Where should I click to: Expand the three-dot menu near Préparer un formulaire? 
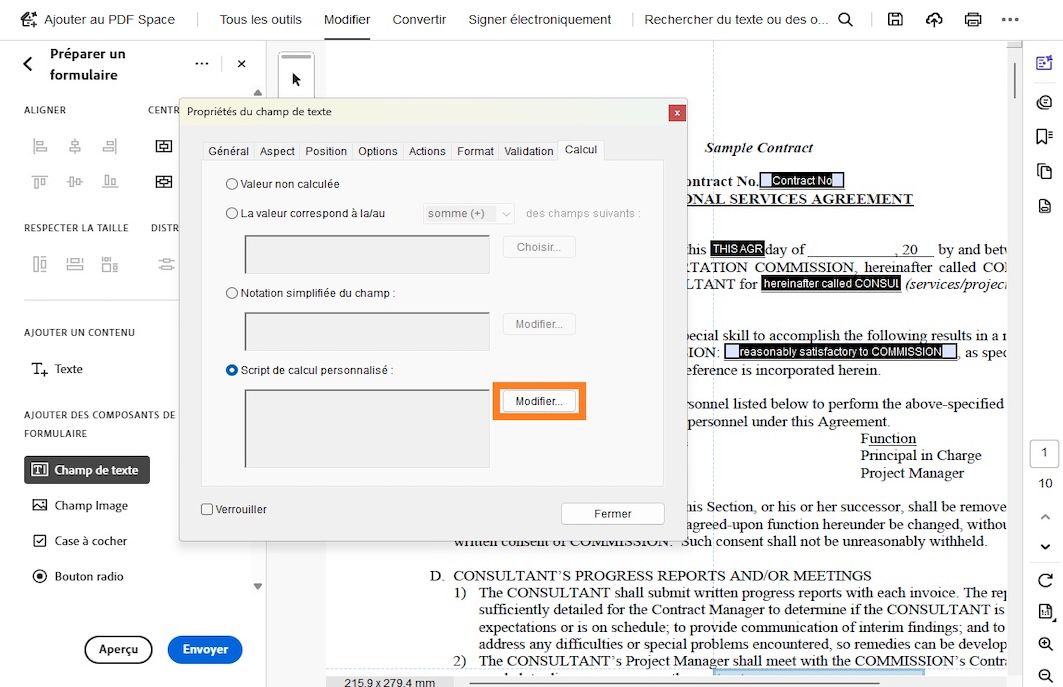202,63
